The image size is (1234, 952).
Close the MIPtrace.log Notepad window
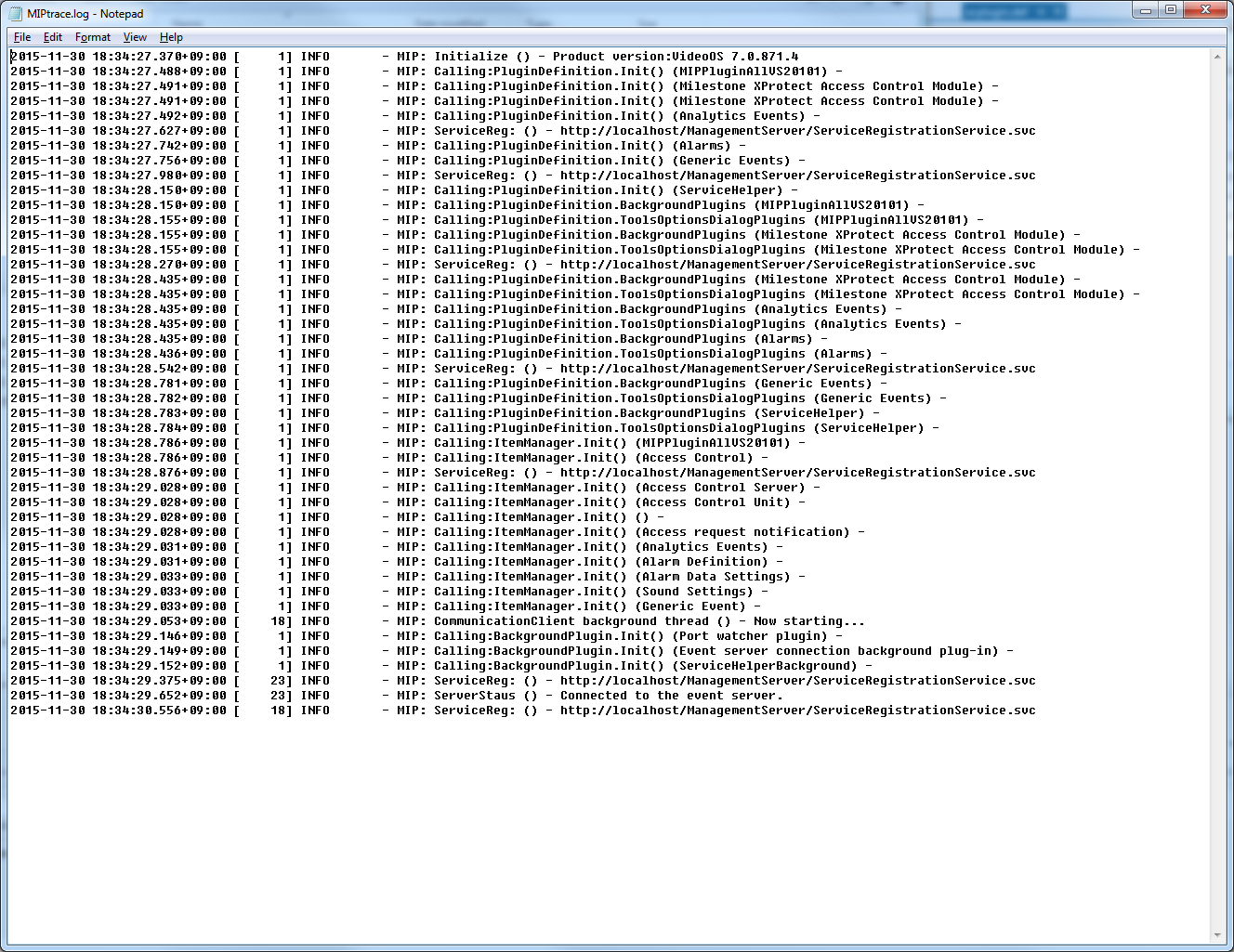tap(1205, 10)
